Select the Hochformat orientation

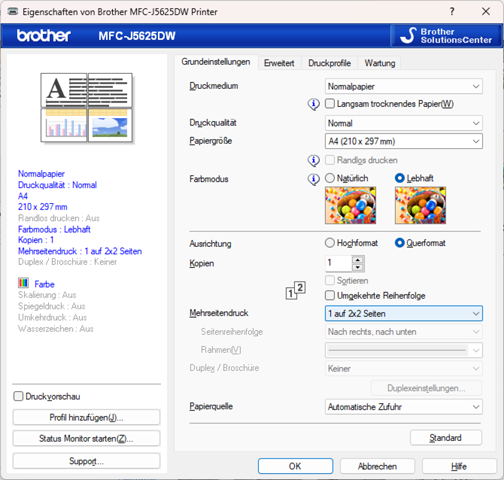[x=329, y=243]
